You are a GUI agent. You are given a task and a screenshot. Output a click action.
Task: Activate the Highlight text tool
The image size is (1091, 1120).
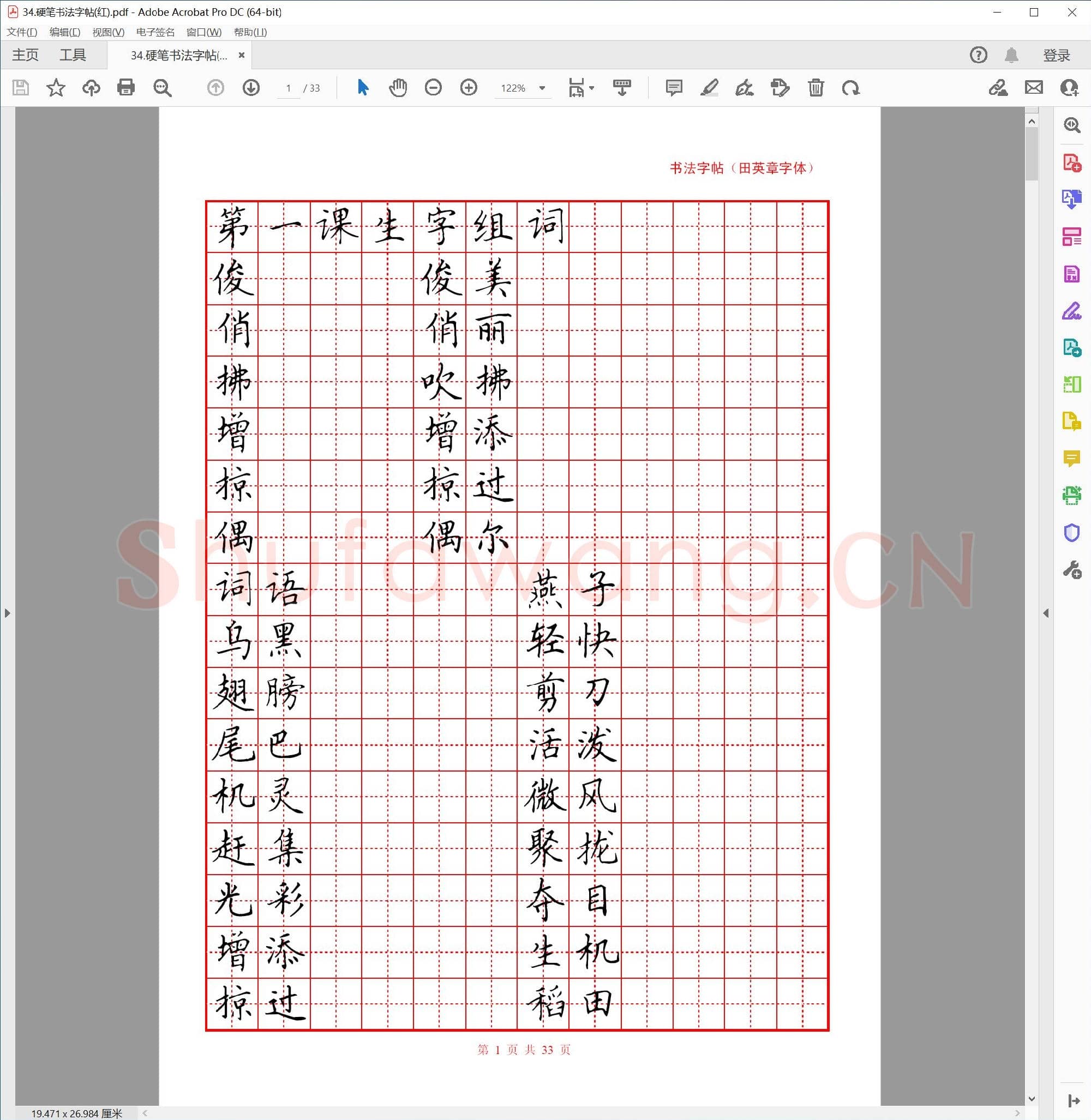pos(711,88)
